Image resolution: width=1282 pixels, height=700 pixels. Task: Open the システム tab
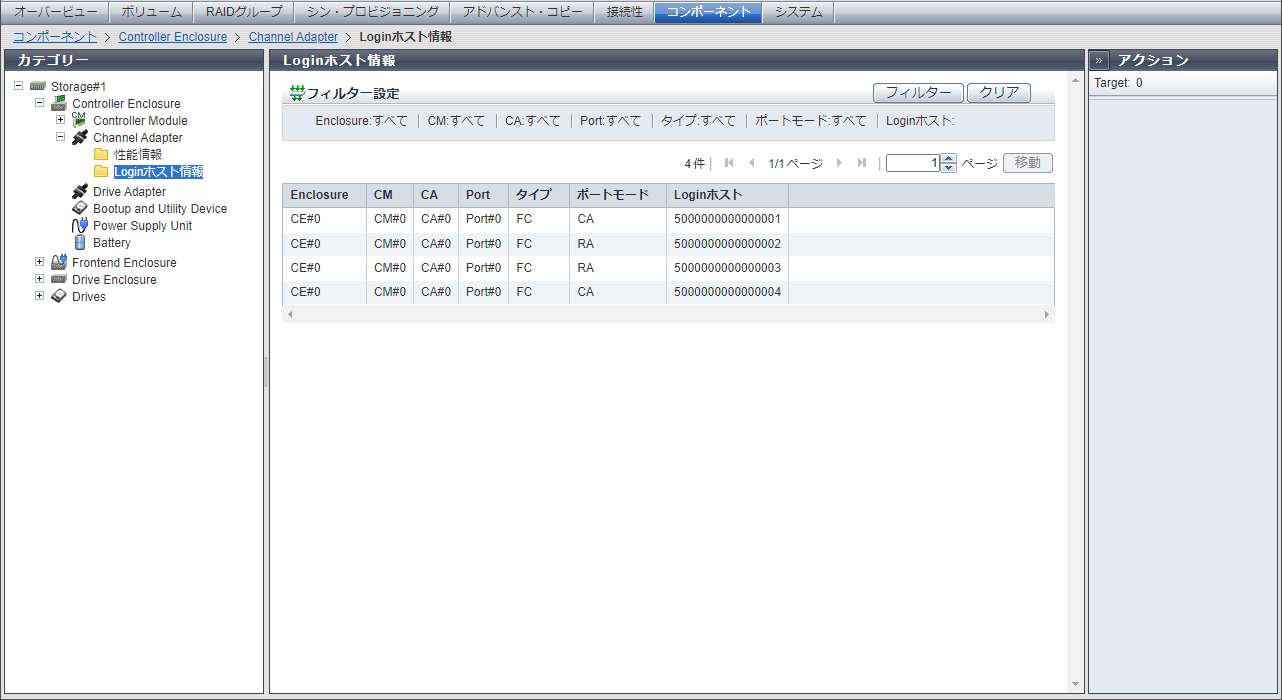[798, 12]
